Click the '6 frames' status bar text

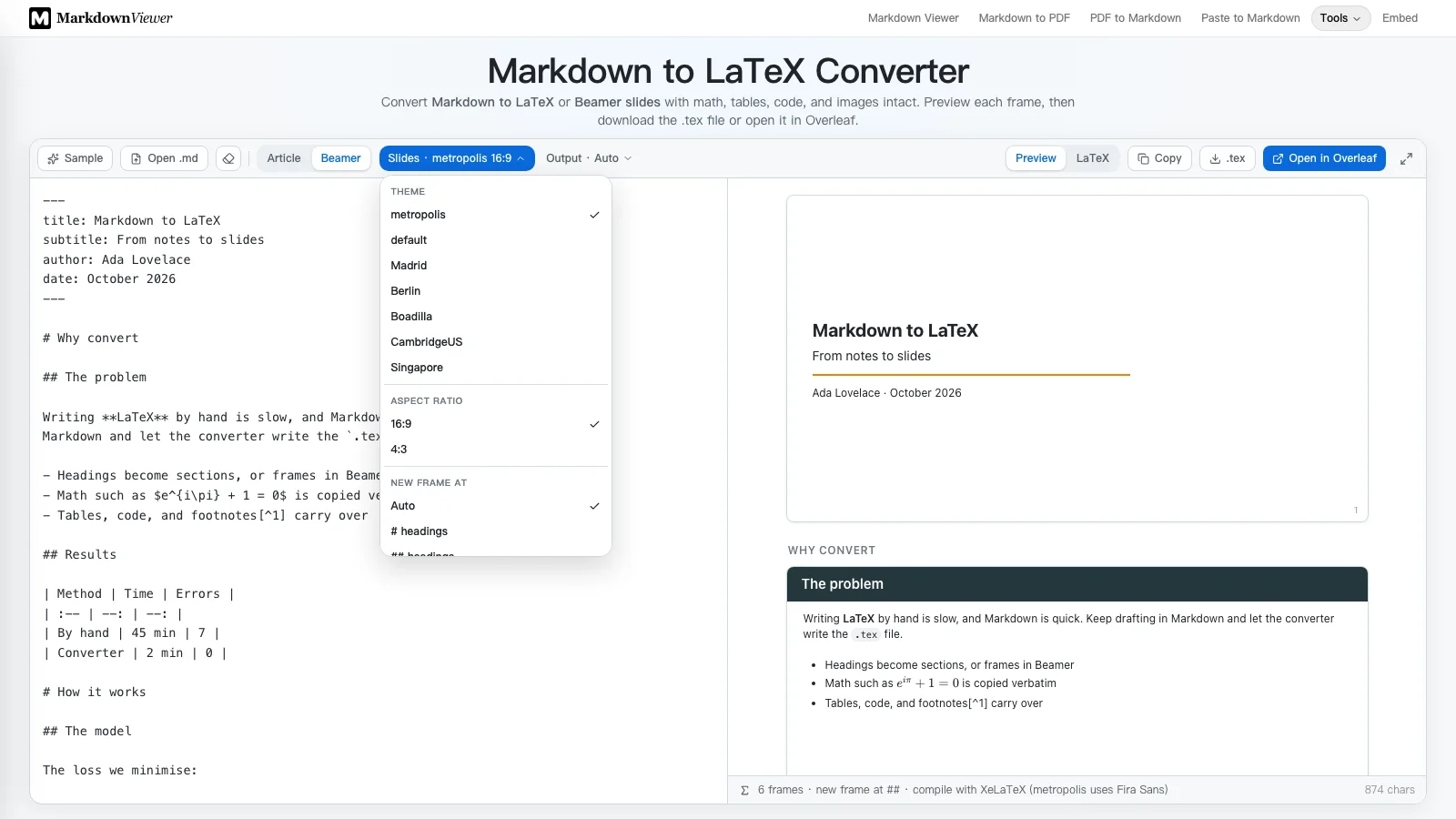coord(780,790)
